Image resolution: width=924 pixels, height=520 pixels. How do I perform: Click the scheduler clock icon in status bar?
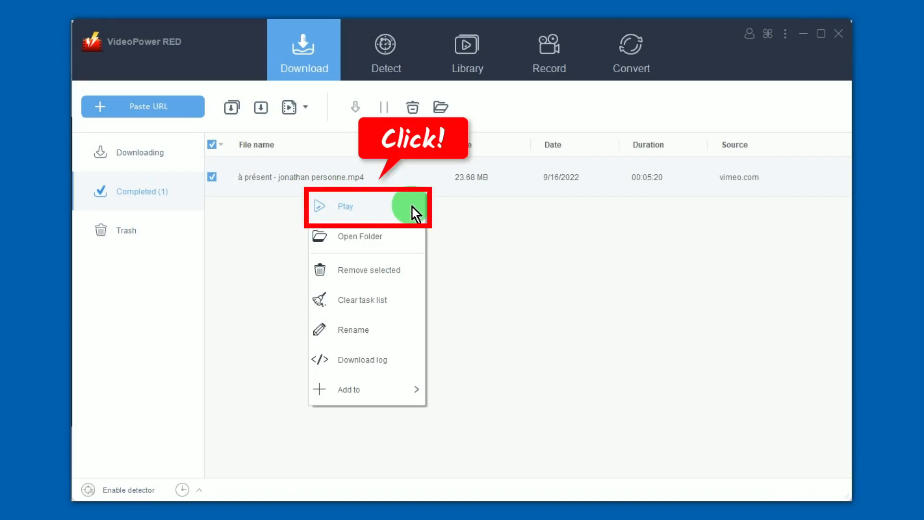click(x=182, y=490)
